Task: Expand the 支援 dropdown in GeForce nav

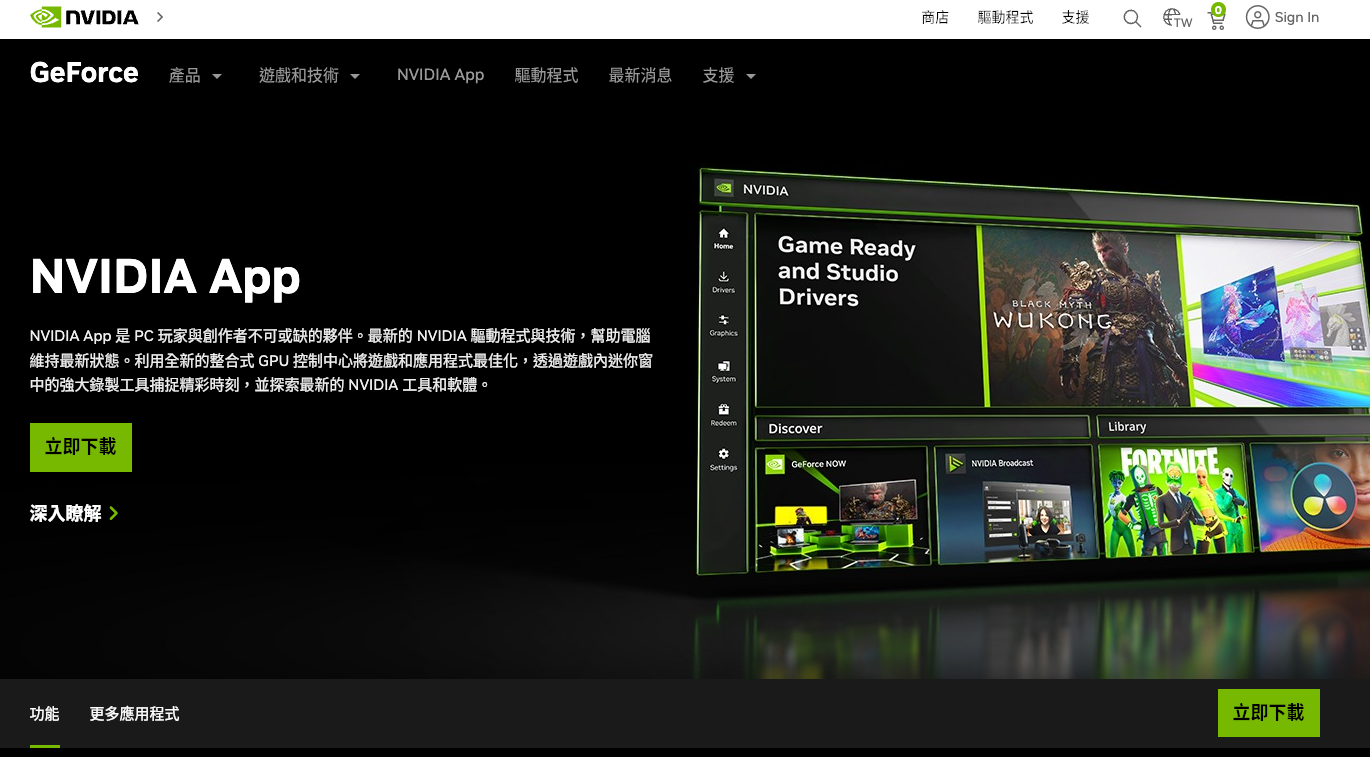Action: click(x=729, y=76)
